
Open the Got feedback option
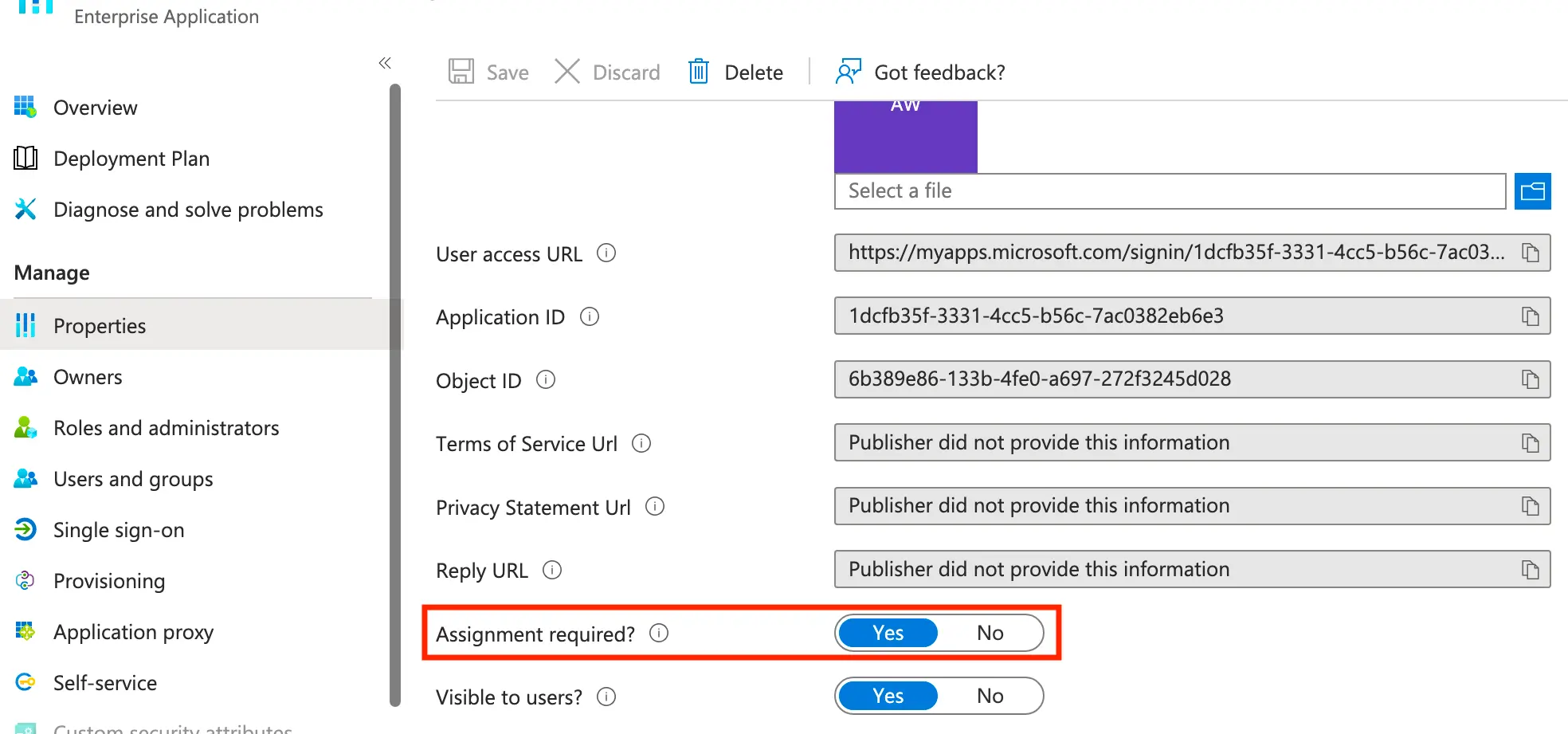click(x=920, y=73)
